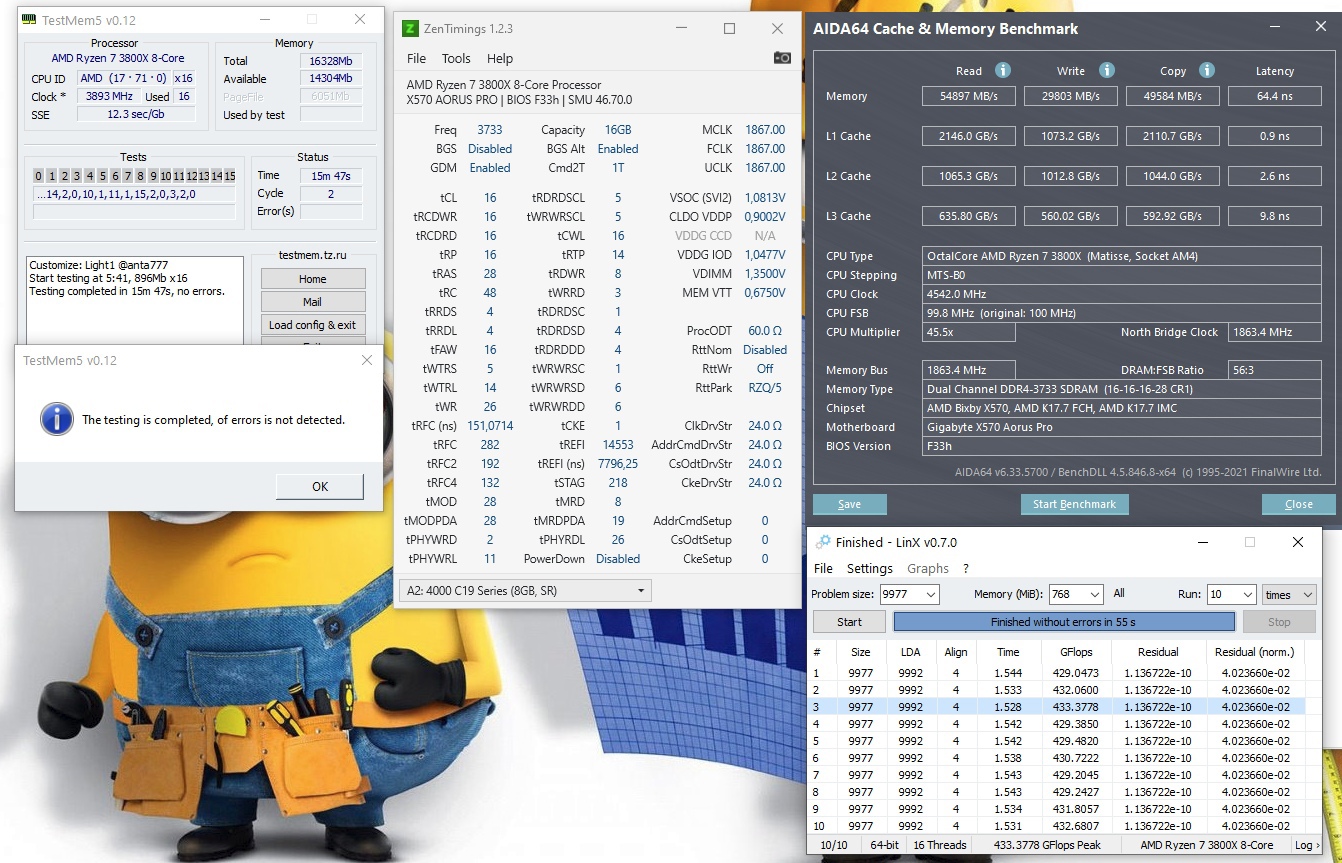Click the TestMem5 title bar app icon
The width and height of the screenshot is (1342, 863).
click(28, 20)
